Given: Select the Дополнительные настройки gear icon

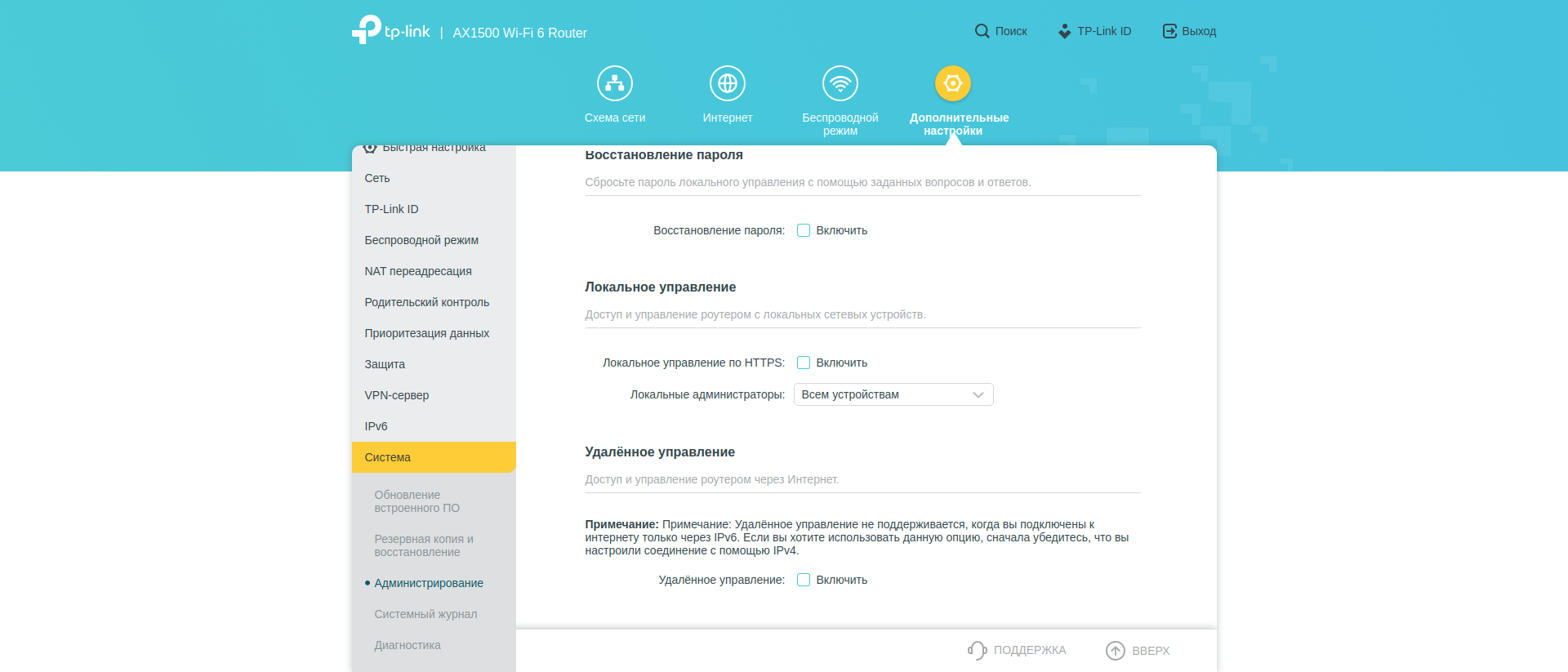Looking at the screenshot, I should point(952,83).
